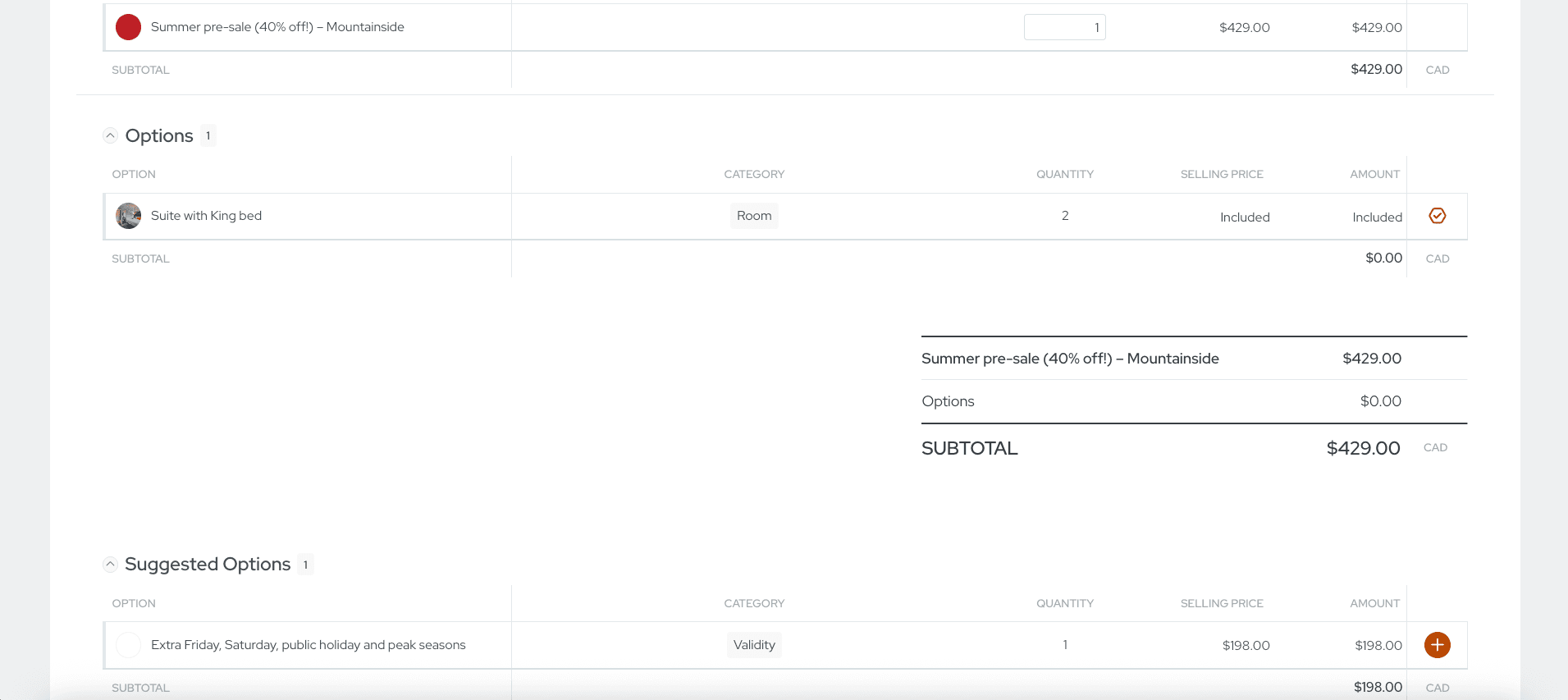Click quantity 1 of Extra Friday option
The height and width of the screenshot is (700, 1568).
click(1065, 645)
